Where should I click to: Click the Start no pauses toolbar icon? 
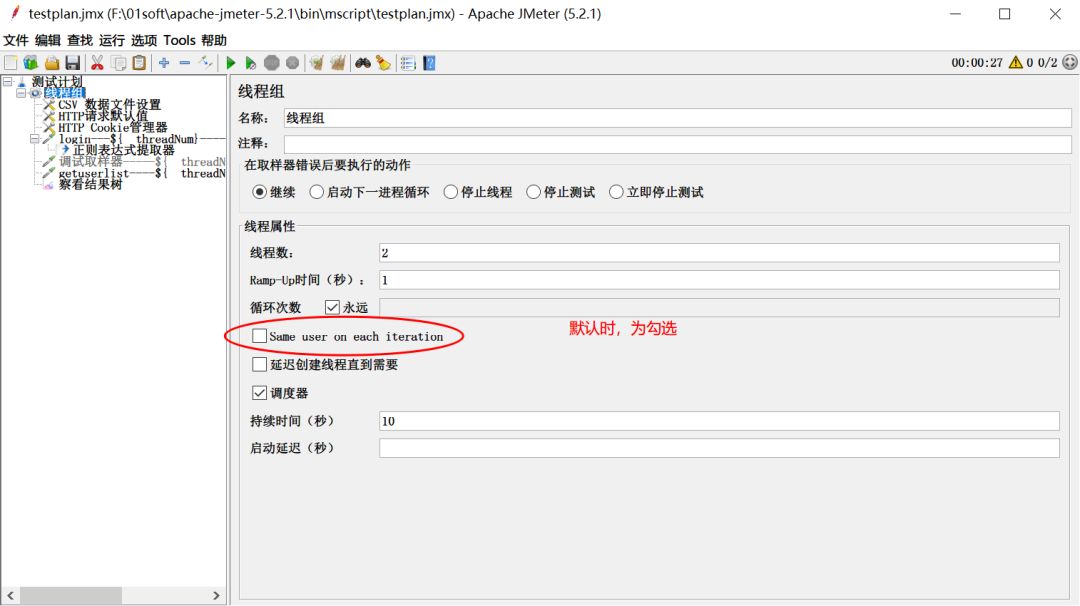tap(250, 62)
